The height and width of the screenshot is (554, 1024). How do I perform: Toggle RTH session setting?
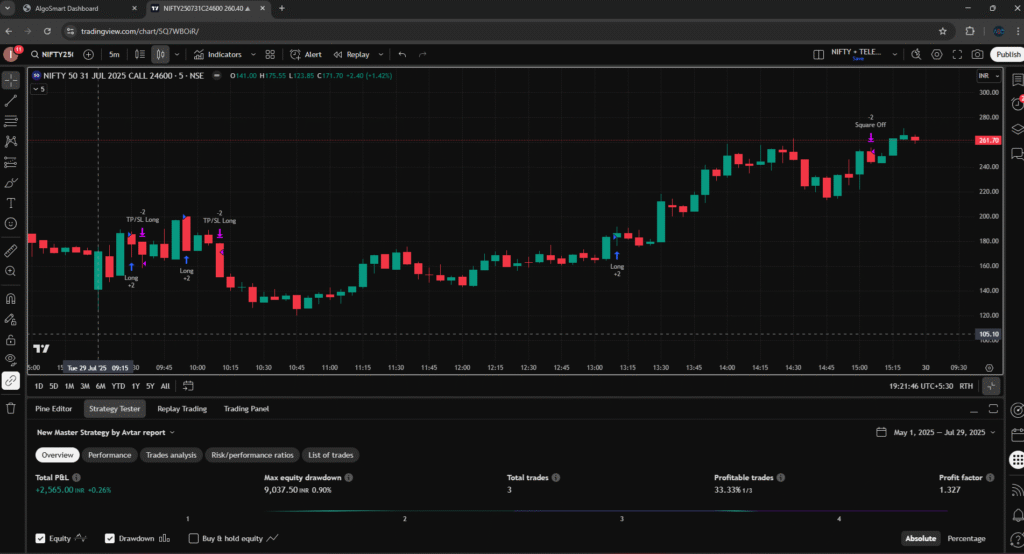pos(966,386)
